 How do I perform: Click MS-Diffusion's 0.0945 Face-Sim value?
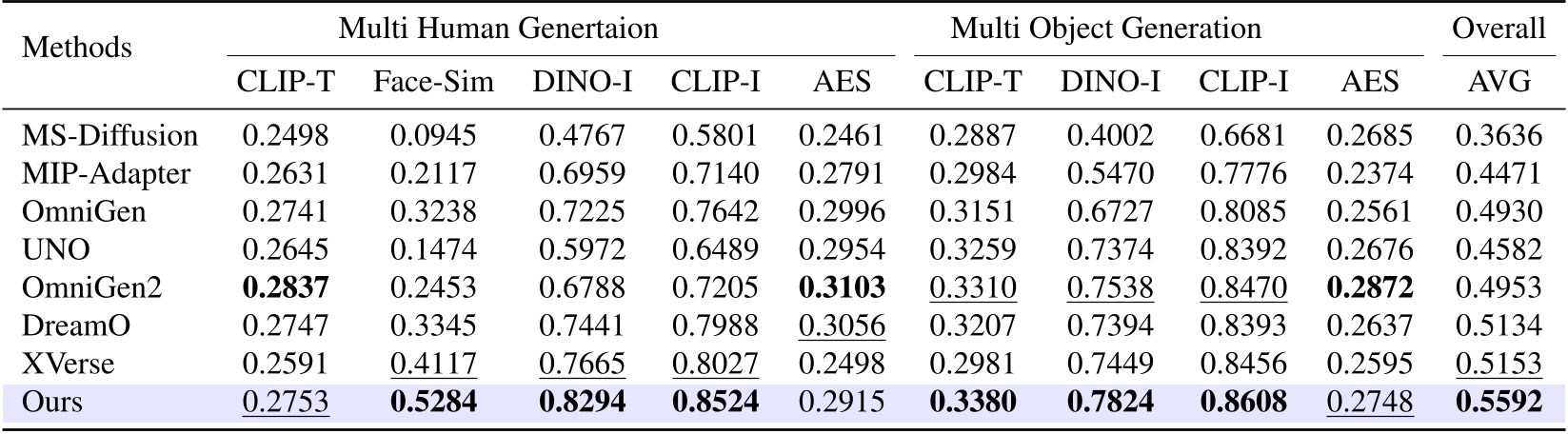pos(433,136)
